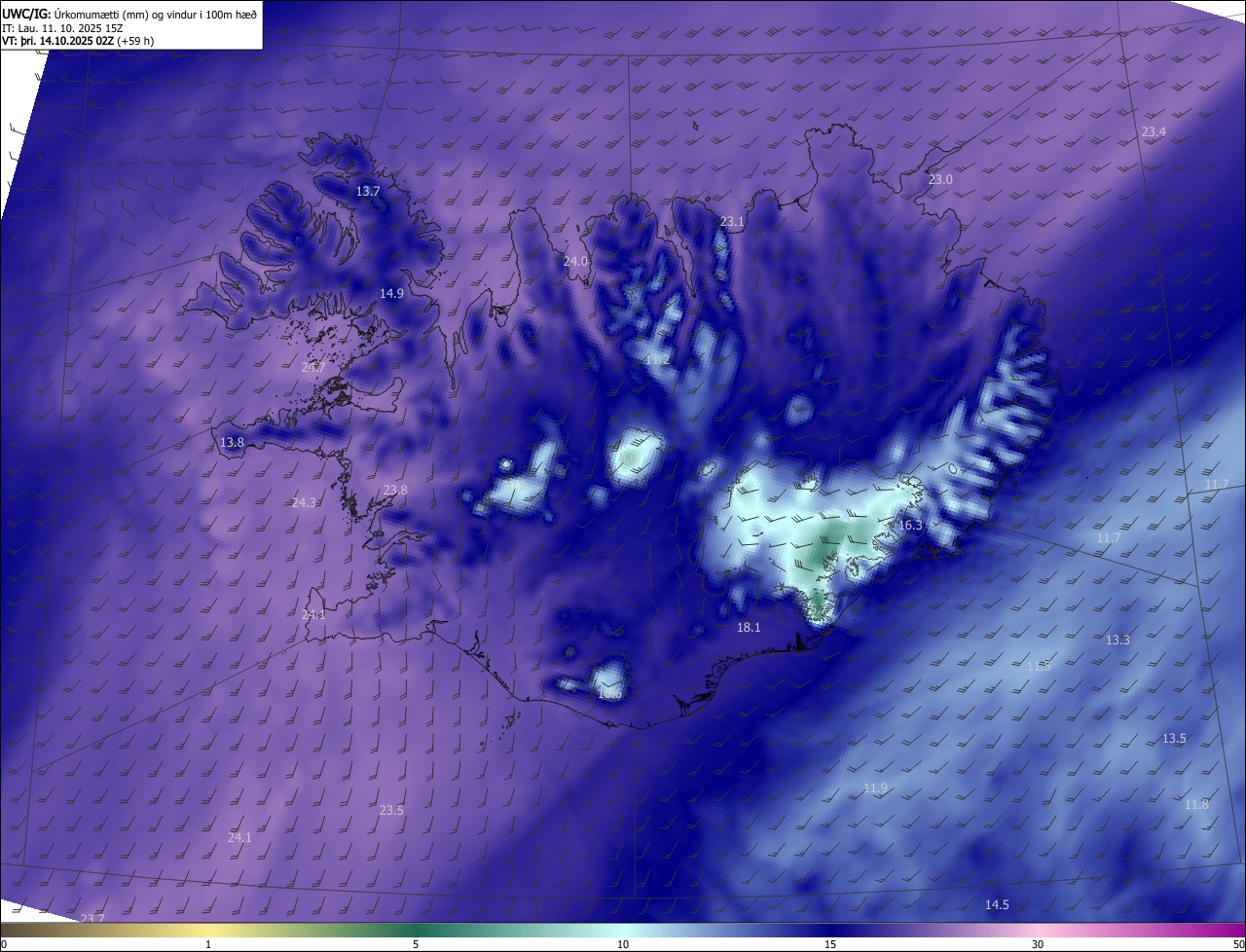Click the value 13.5 over the ocean
The image size is (1246, 952).
[x=1174, y=739]
